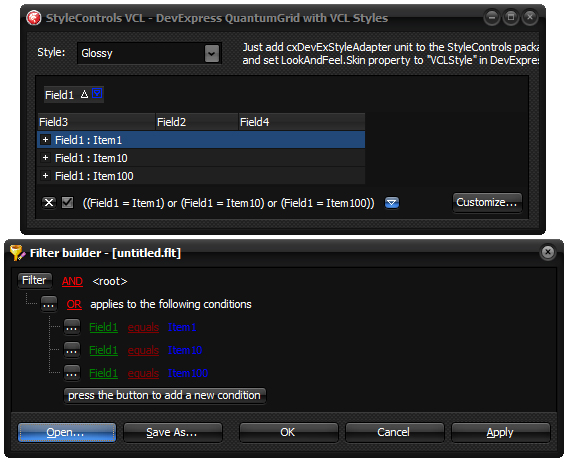Click the AND root operator link
The image size is (571, 462).
[x=72, y=281]
